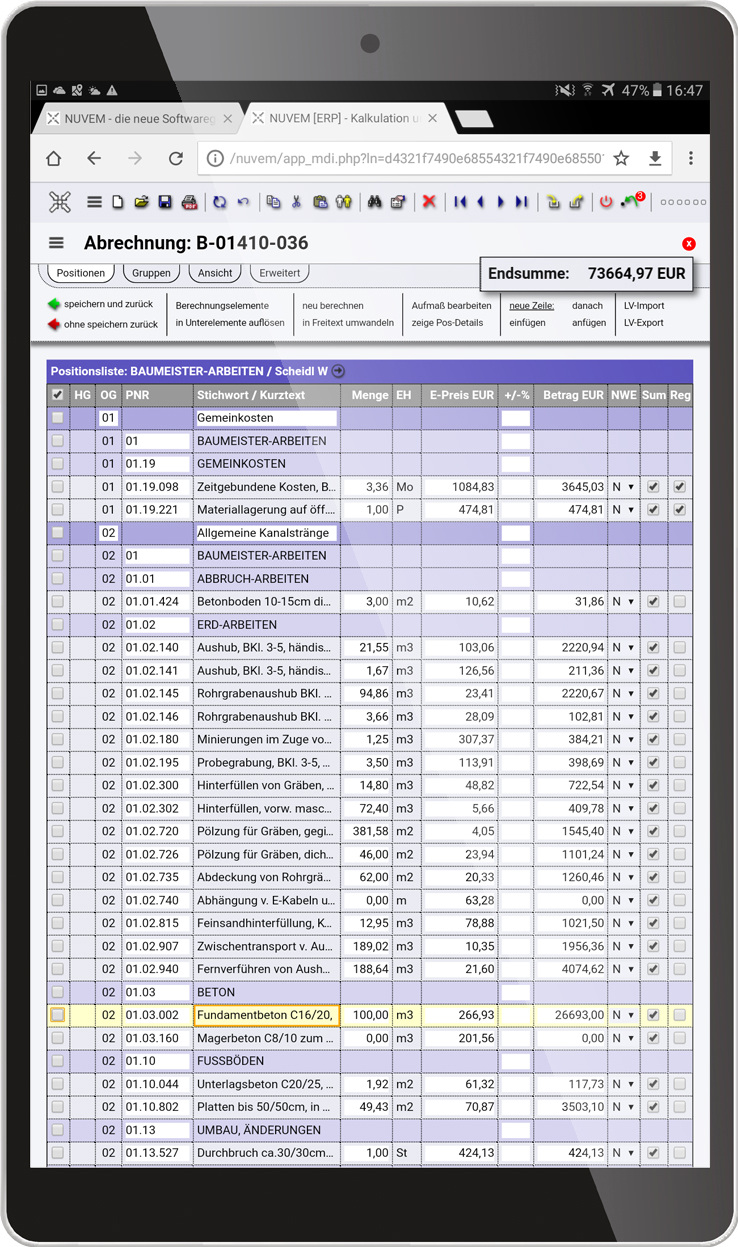Toggle Reg checkbox for Zeitgebundene Kosten row
The height and width of the screenshot is (1247, 738).
tap(680, 487)
